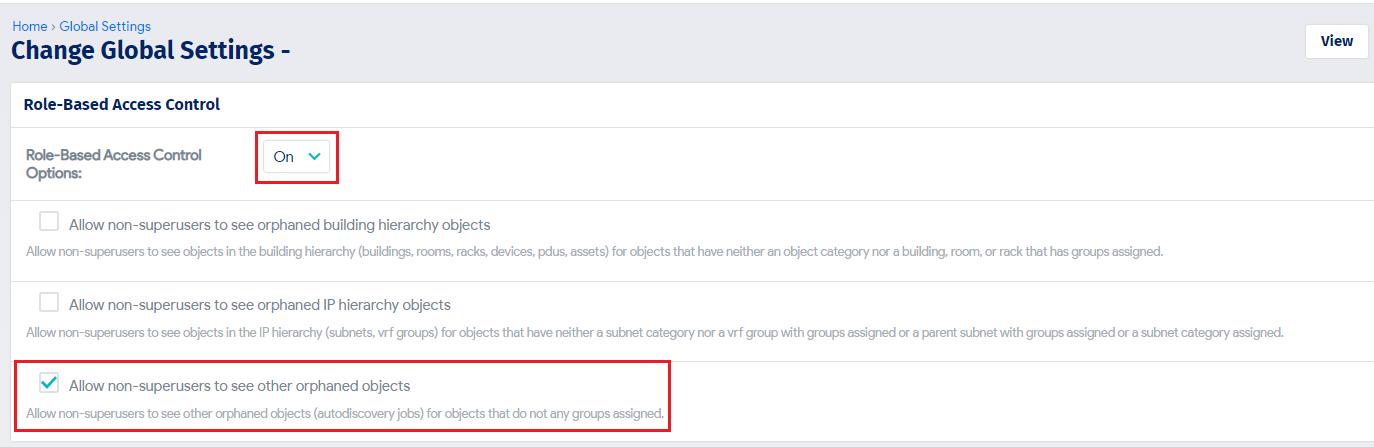Click the Change Global Settings page title
Screen dimensions: 1374x447
pyautogui.click(x=151, y=50)
